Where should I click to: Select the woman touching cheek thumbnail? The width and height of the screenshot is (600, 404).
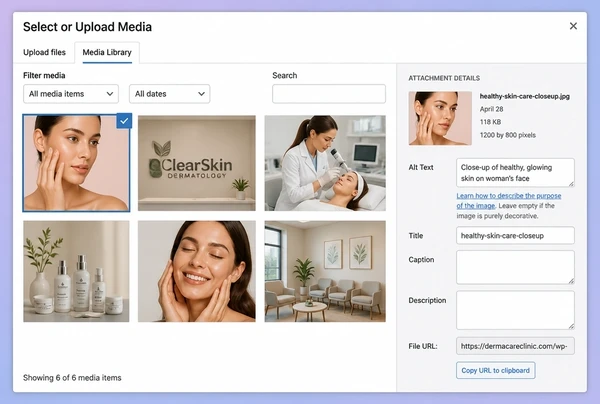[x=76, y=163]
